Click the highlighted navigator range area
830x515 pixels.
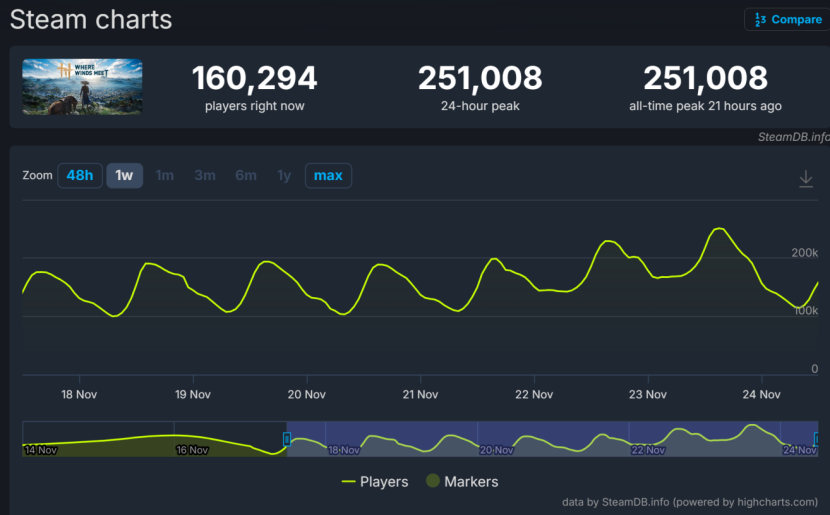point(550,438)
